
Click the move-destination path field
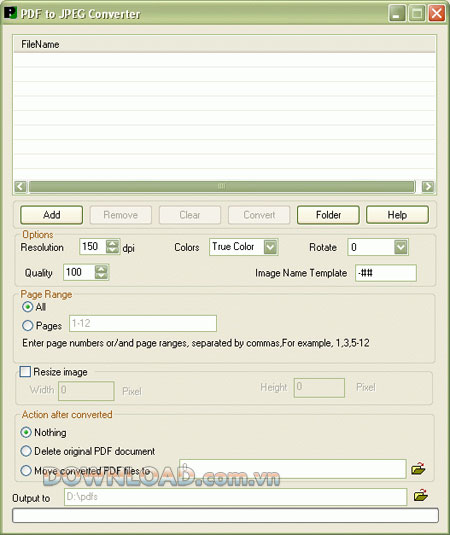pyautogui.click(x=293, y=469)
